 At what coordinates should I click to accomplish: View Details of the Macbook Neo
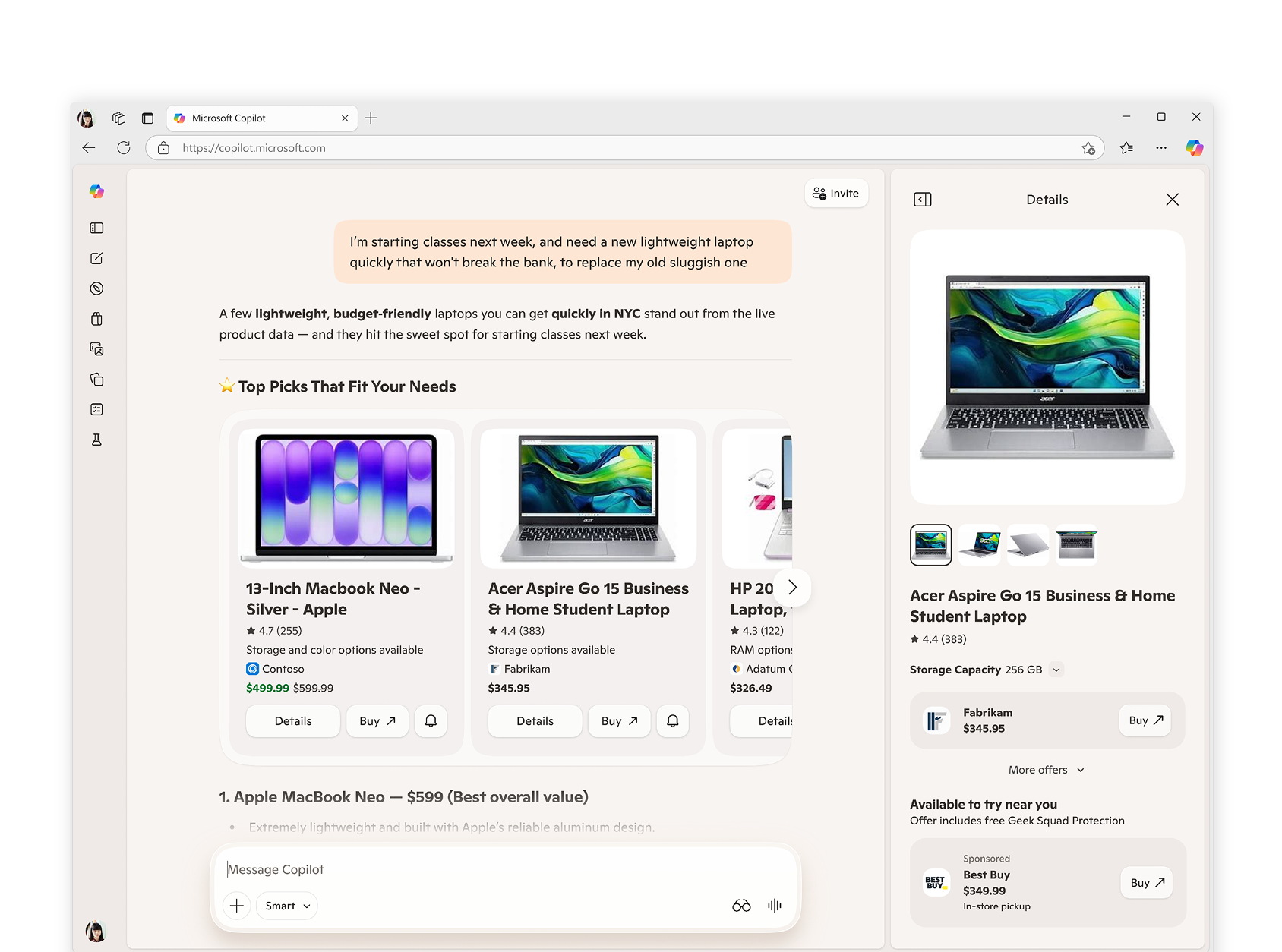292,721
